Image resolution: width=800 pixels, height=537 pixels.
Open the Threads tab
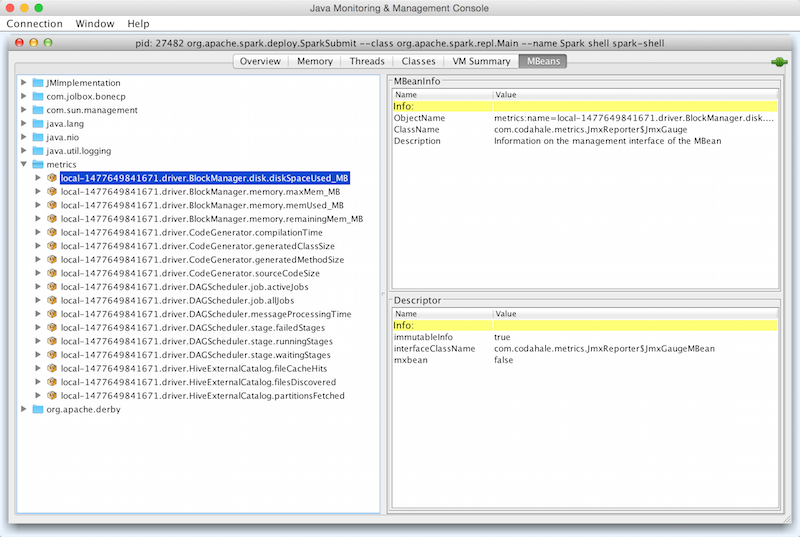[x=366, y=61]
